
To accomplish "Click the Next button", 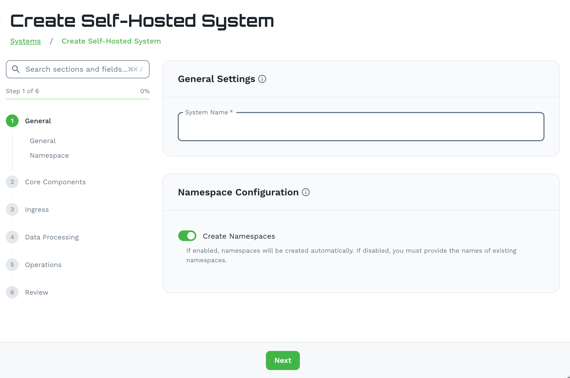I will click(283, 361).
